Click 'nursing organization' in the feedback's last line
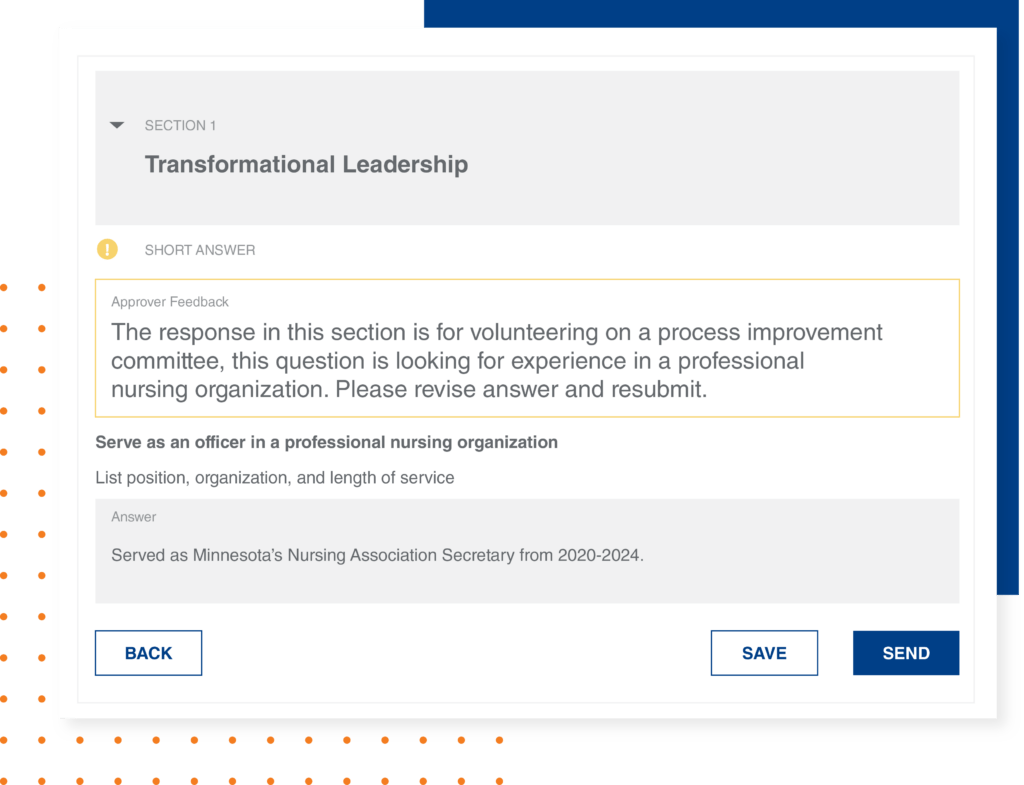Image resolution: width=1024 pixels, height=785 pixels. coord(217,390)
